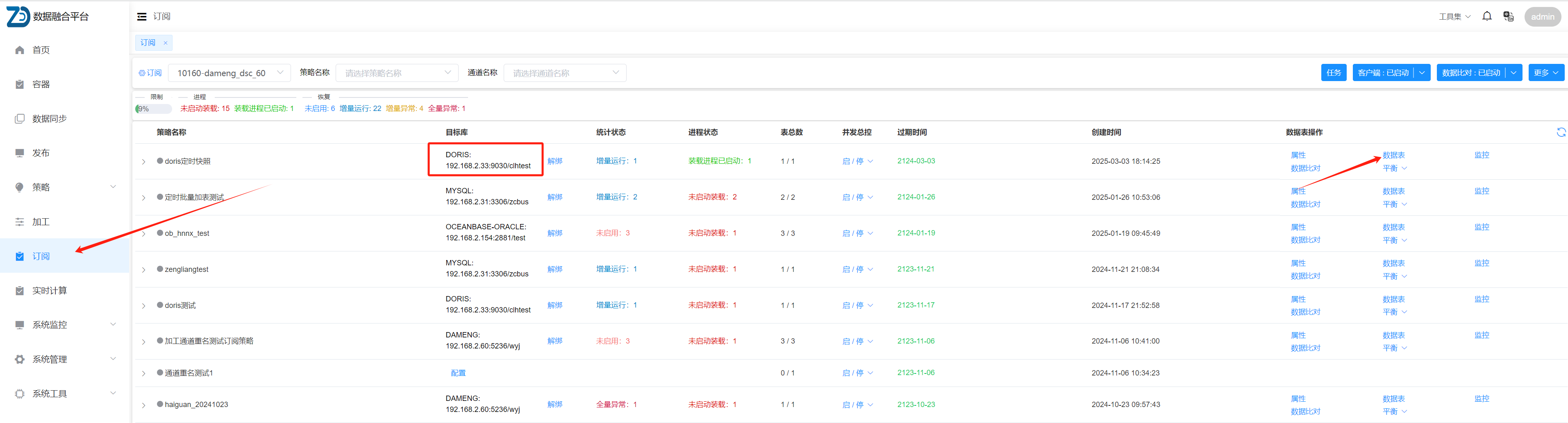Screen dimensions: 1568x423
Task: Open the 更多 dropdown button
Action: [x=1545, y=73]
